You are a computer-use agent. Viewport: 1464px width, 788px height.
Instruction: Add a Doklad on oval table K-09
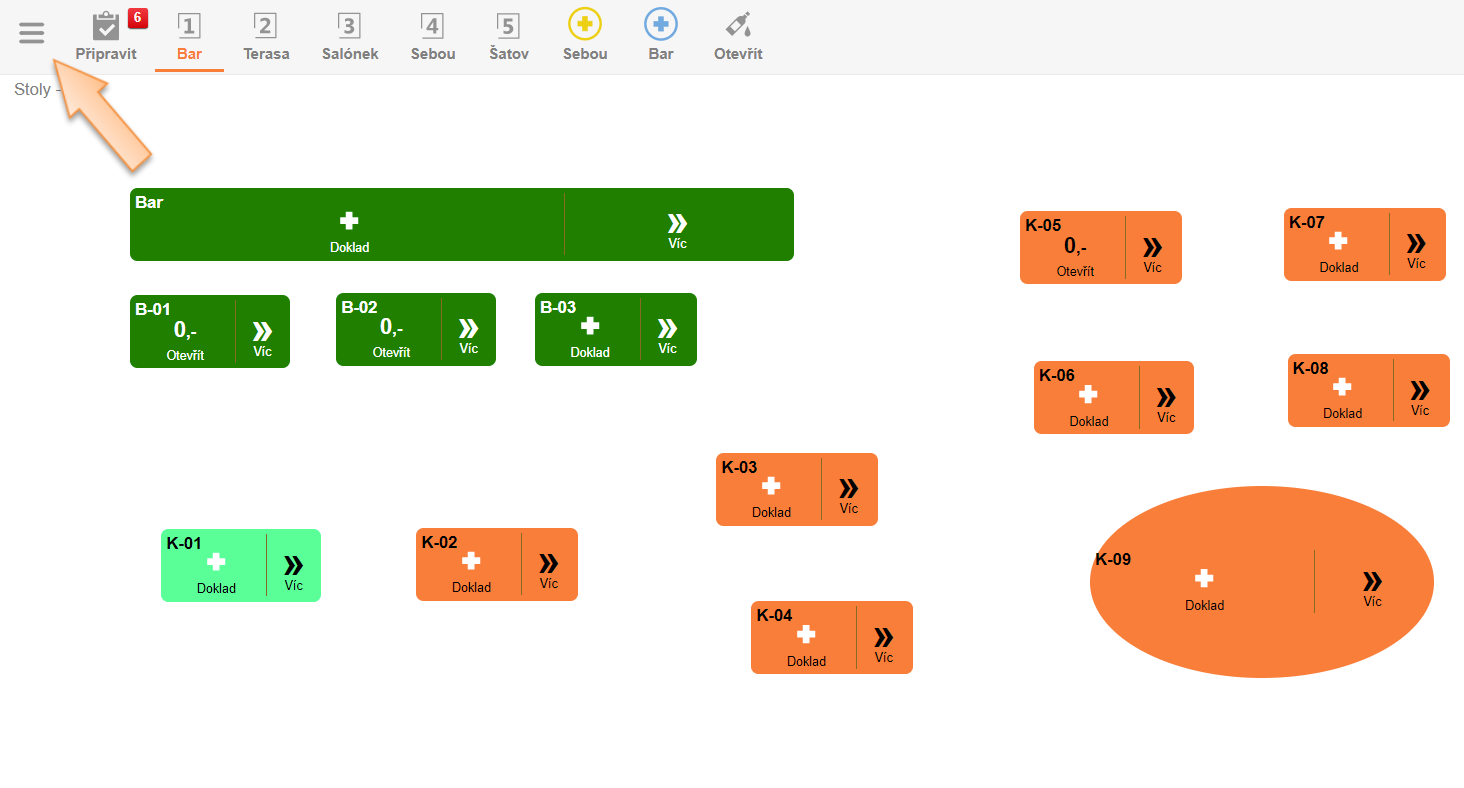coord(1204,585)
